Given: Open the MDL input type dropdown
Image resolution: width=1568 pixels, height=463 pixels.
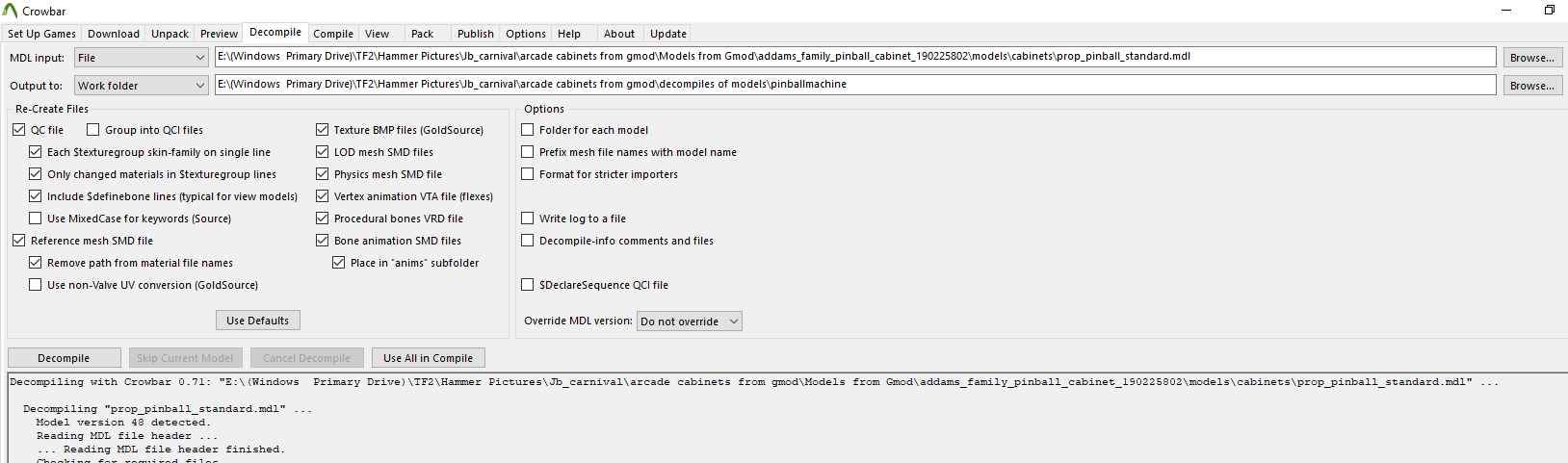Looking at the screenshot, I should (142, 58).
